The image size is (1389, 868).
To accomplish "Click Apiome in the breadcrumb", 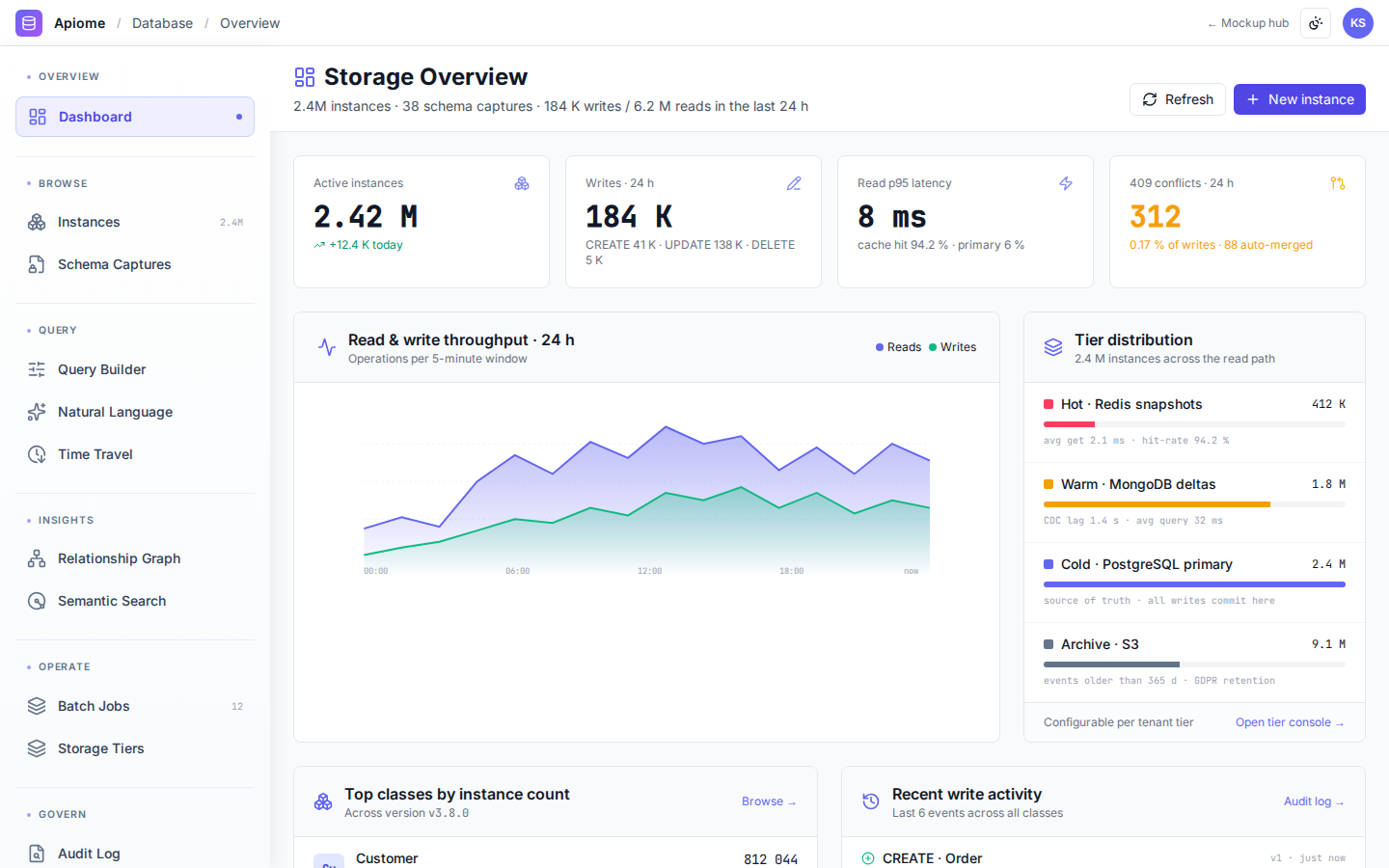I will pyautogui.click(x=79, y=23).
